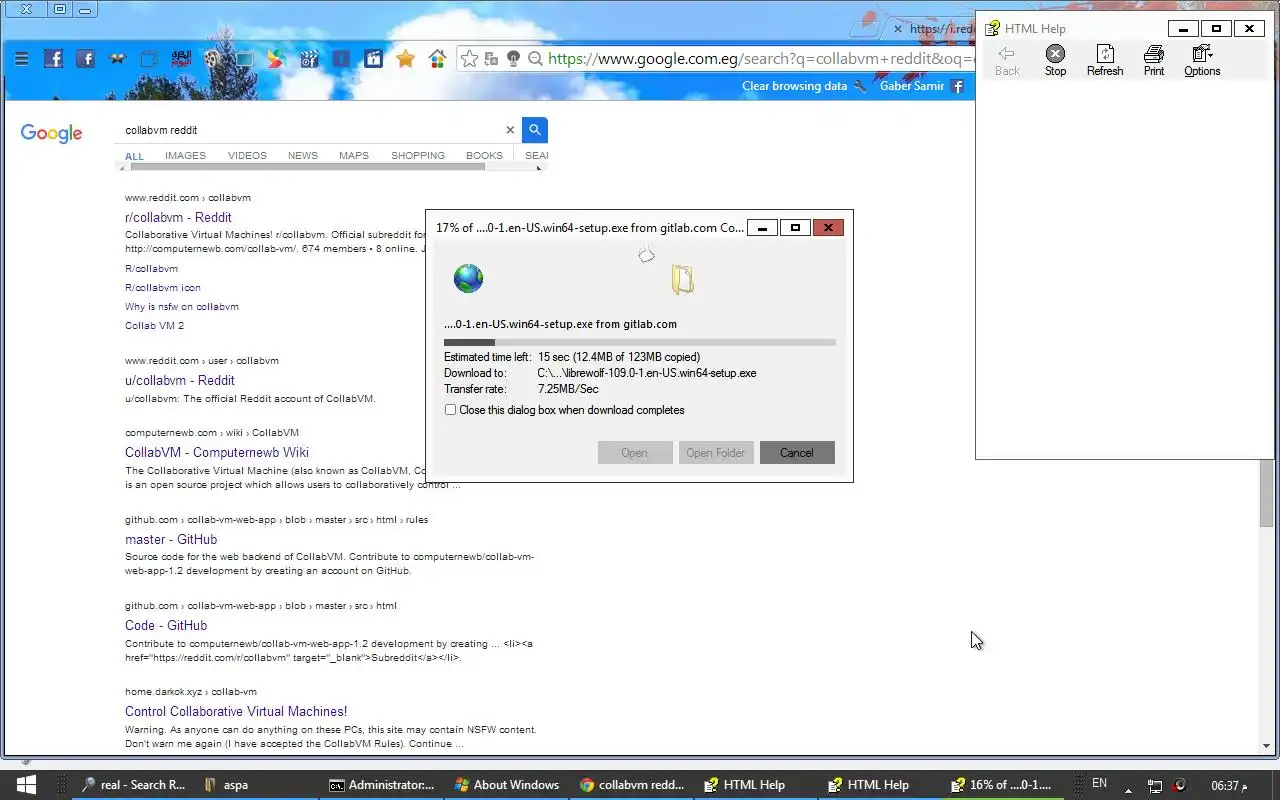Open the Collab VM 2 sublink
This screenshot has height=800, width=1280.
[x=154, y=325]
